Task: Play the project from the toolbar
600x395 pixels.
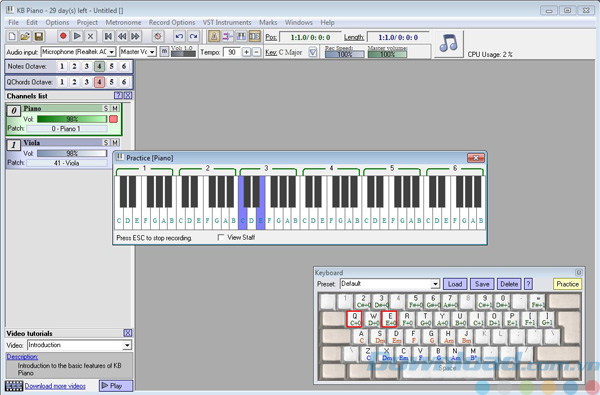Action: [x=77, y=36]
